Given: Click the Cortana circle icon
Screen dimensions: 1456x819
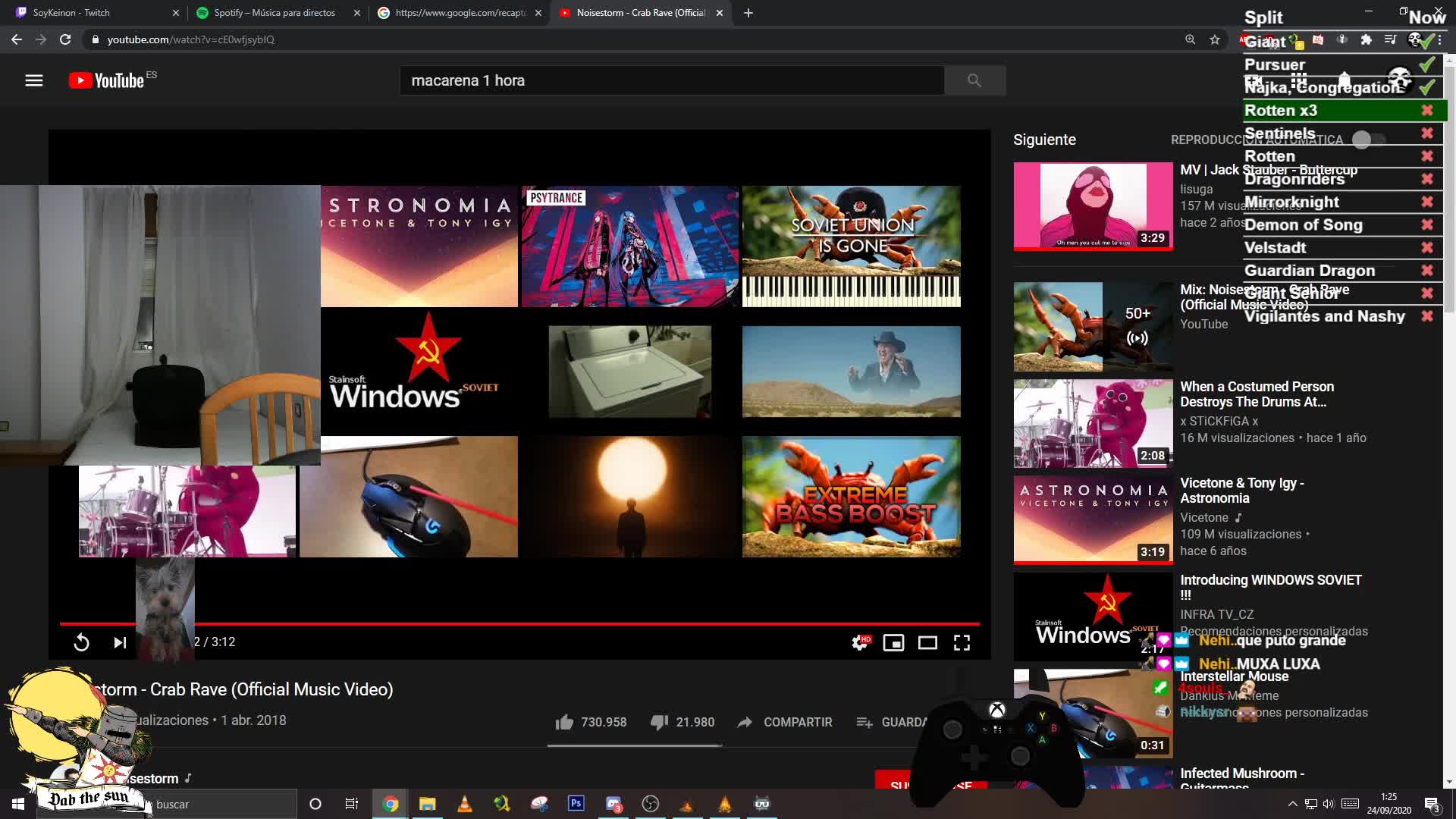Looking at the screenshot, I should click(x=315, y=804).
